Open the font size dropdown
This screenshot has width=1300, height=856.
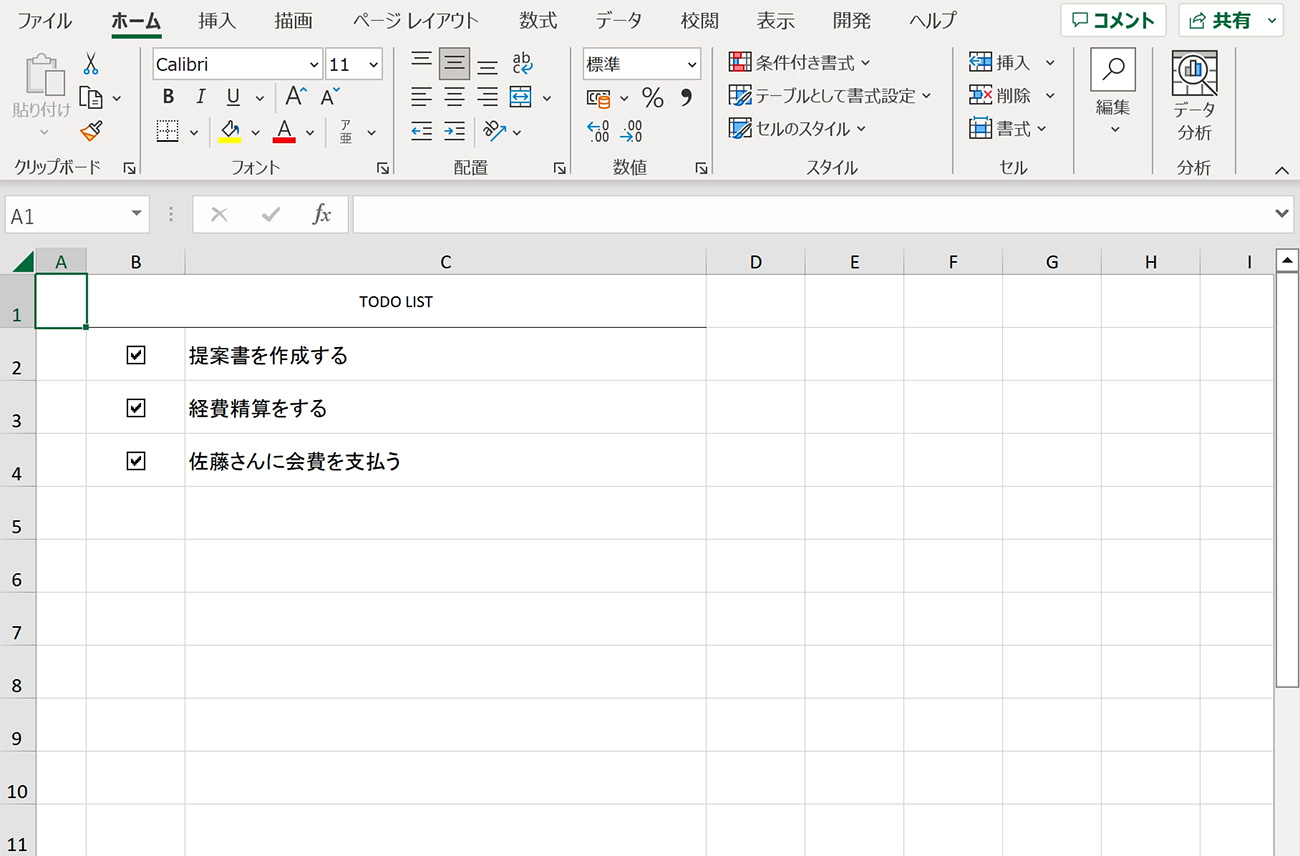point(374,65)
